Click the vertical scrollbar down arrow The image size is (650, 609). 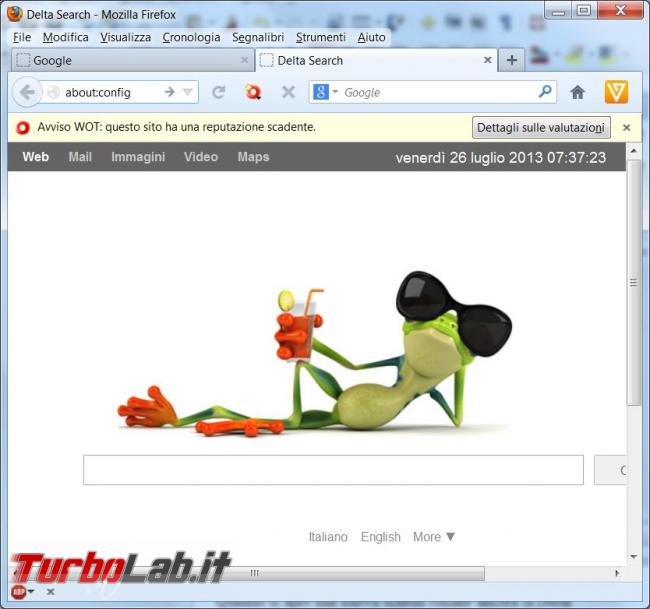point(633,556)
